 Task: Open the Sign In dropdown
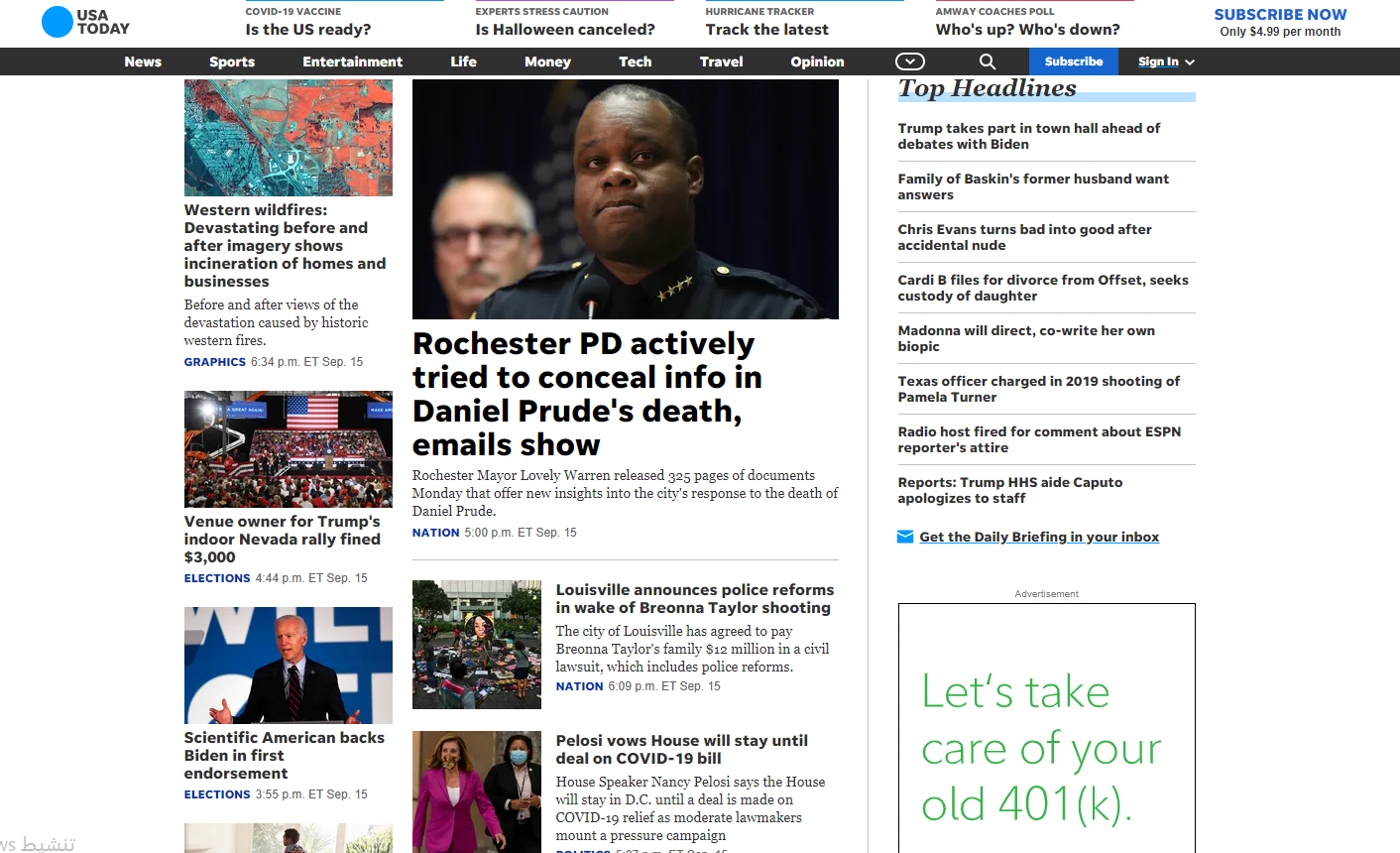(x=1166, y=61)
